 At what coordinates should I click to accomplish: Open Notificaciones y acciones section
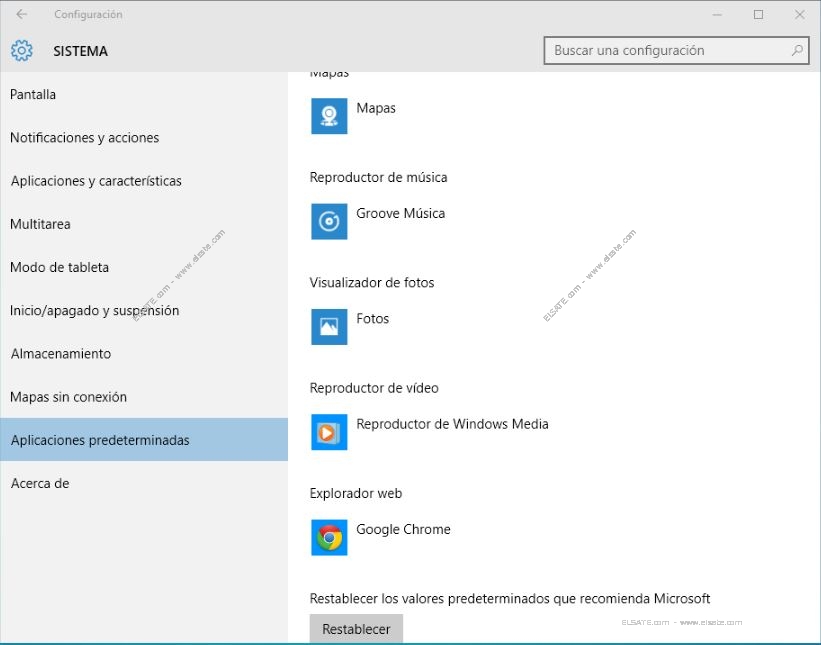click(144, 137)
